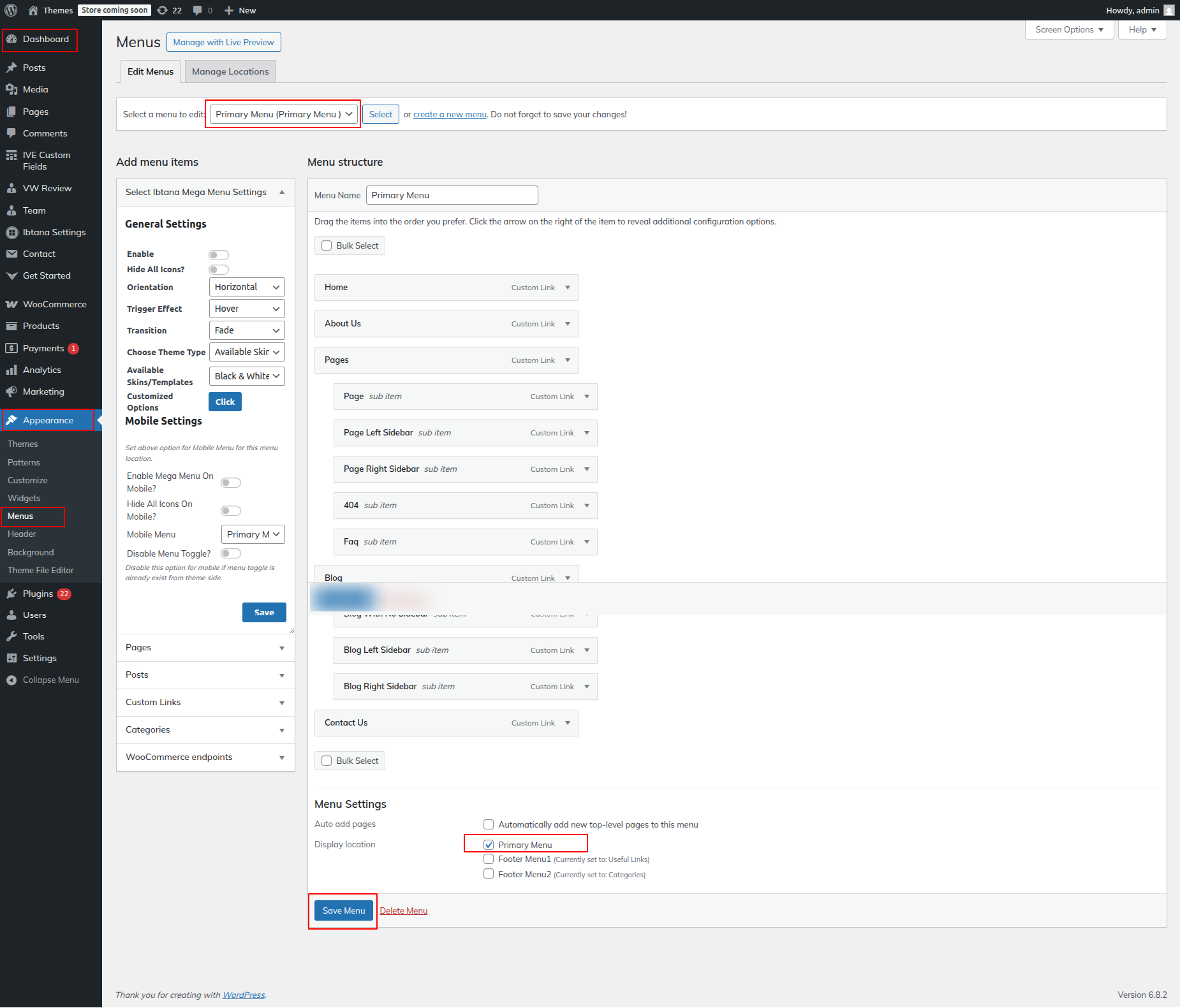Click the Menu Name text field
1180x1008 pixels.
coord(452,195)
